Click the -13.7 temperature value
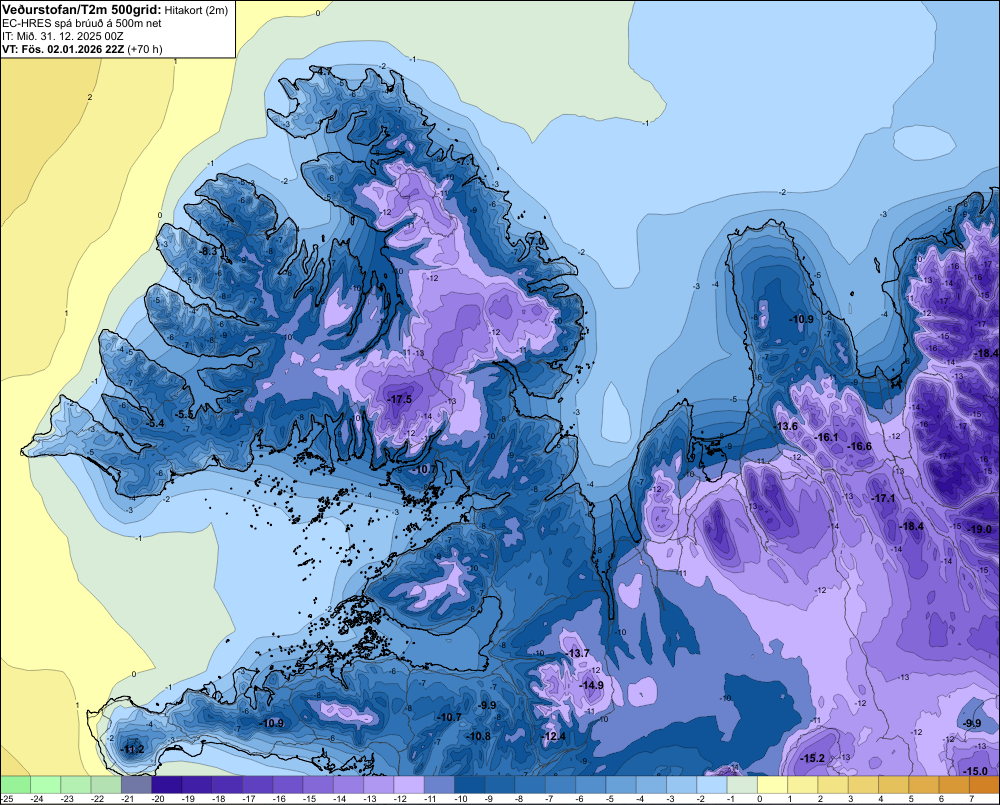 tap(578, 653)
